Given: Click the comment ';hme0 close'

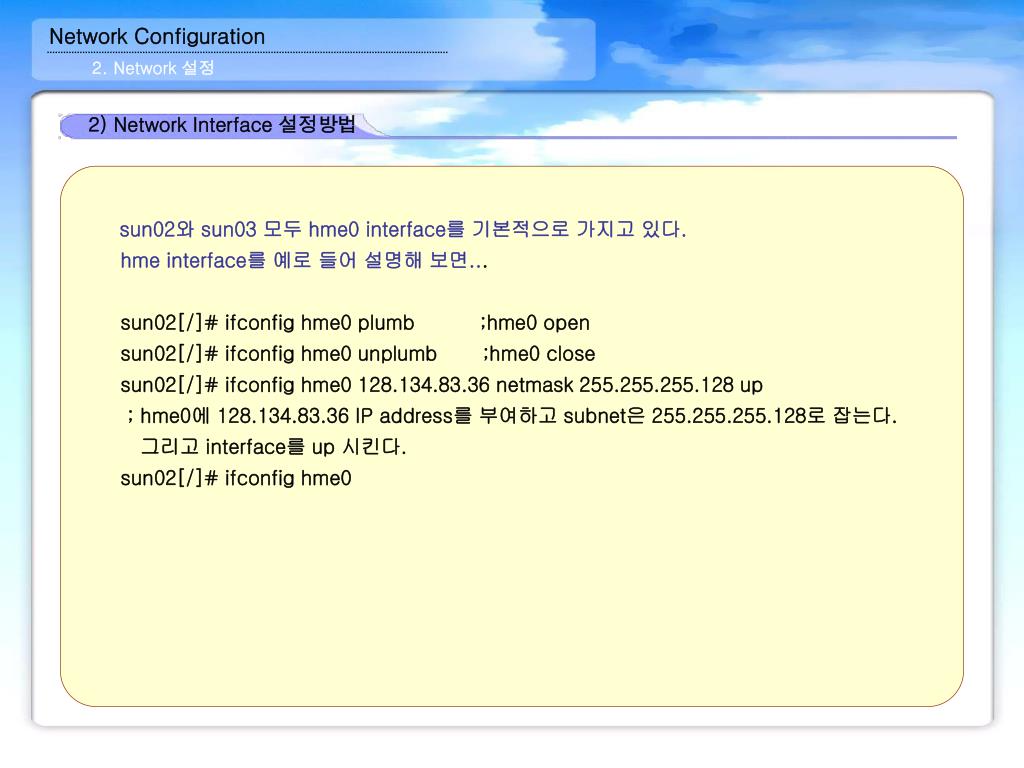Looking at the screenshot, I should tap(539, 353).
